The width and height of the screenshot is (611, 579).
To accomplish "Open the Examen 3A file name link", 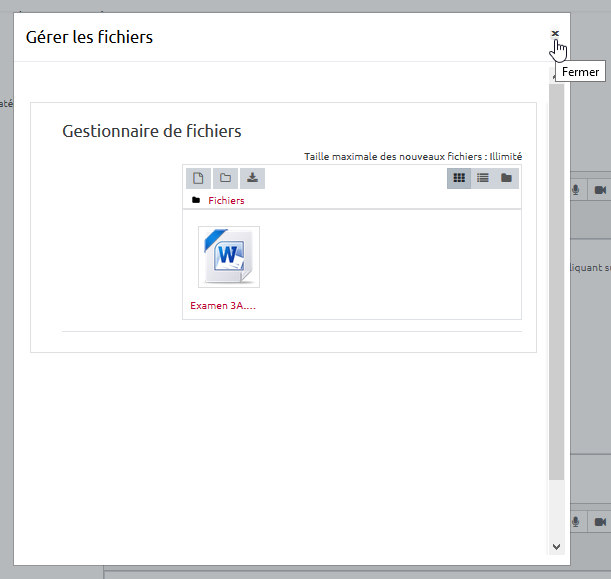I will pos(223,306).
